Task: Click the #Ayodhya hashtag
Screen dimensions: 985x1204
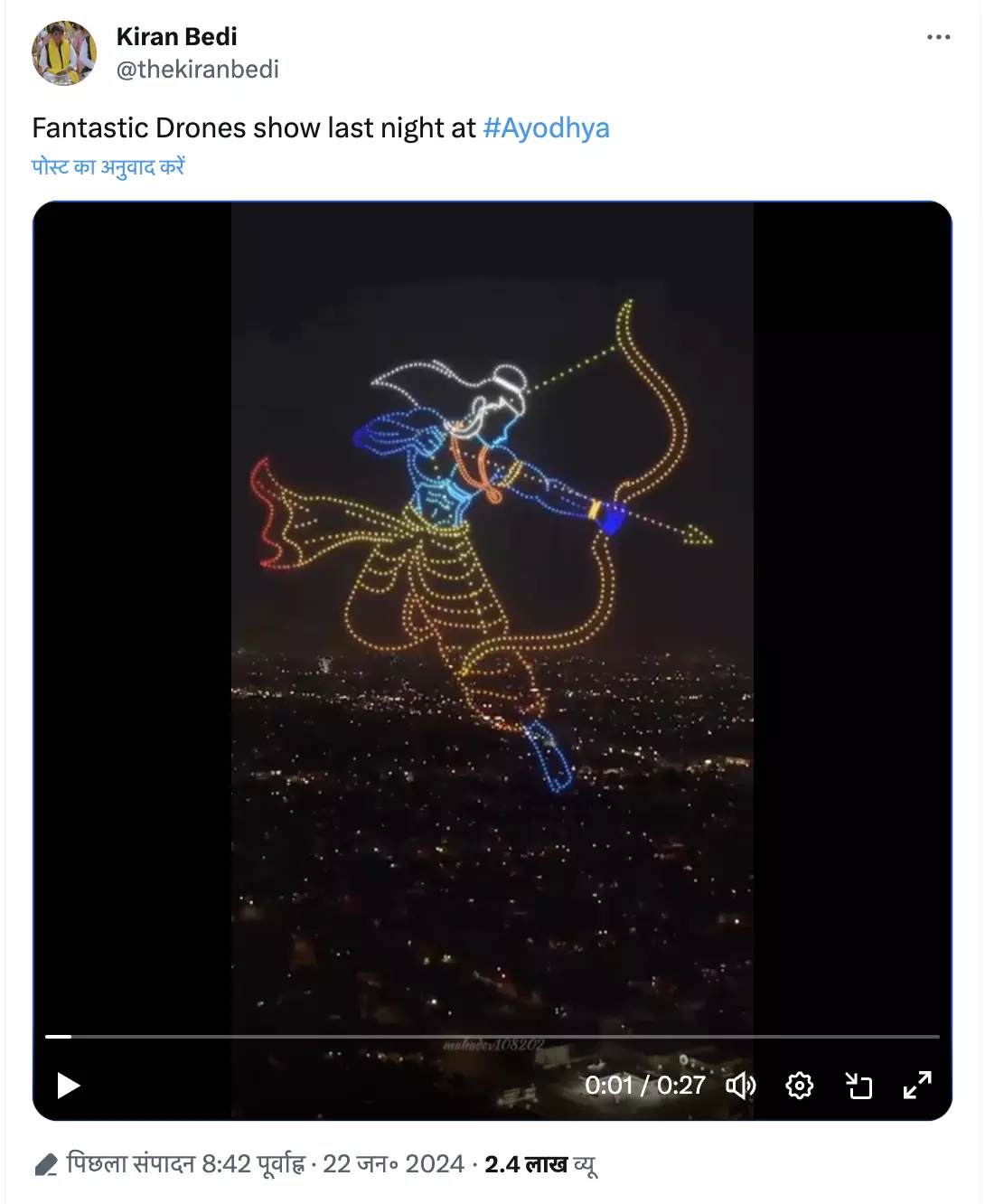Action: pyautogui.click(x=546, y=128)
